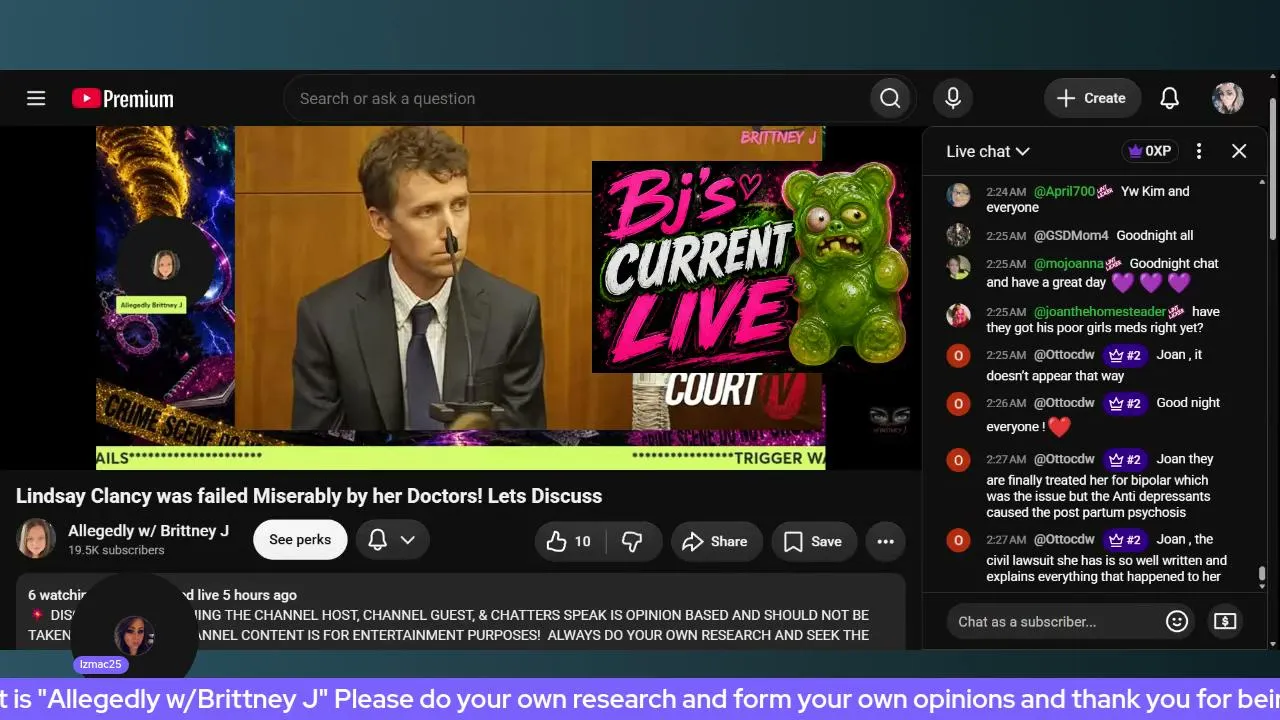This screenshot has width=1280, height=720.
Task: Focus the "Search or ask a question" field
Action: tap(577, 98)
